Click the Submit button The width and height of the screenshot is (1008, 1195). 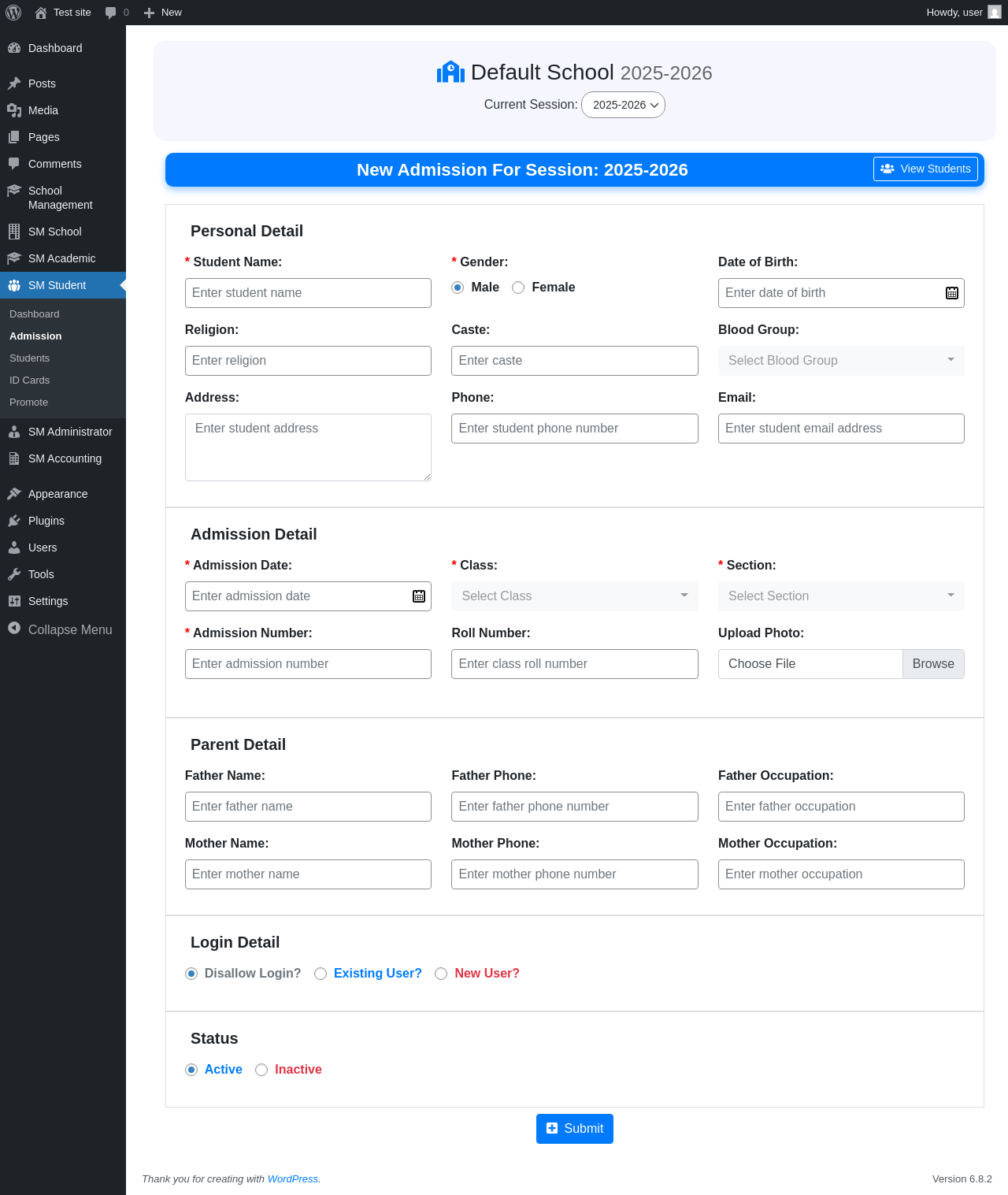[x=575, y=1129]
